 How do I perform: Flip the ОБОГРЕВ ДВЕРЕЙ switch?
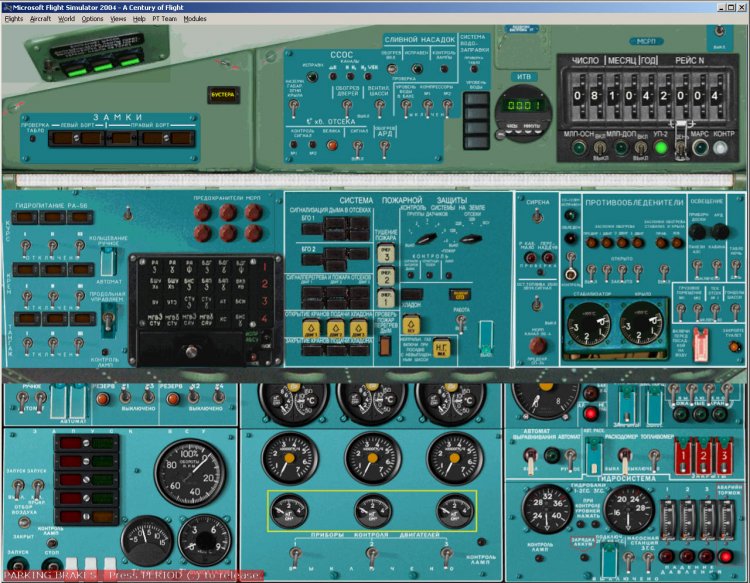(x=347, y=108)
